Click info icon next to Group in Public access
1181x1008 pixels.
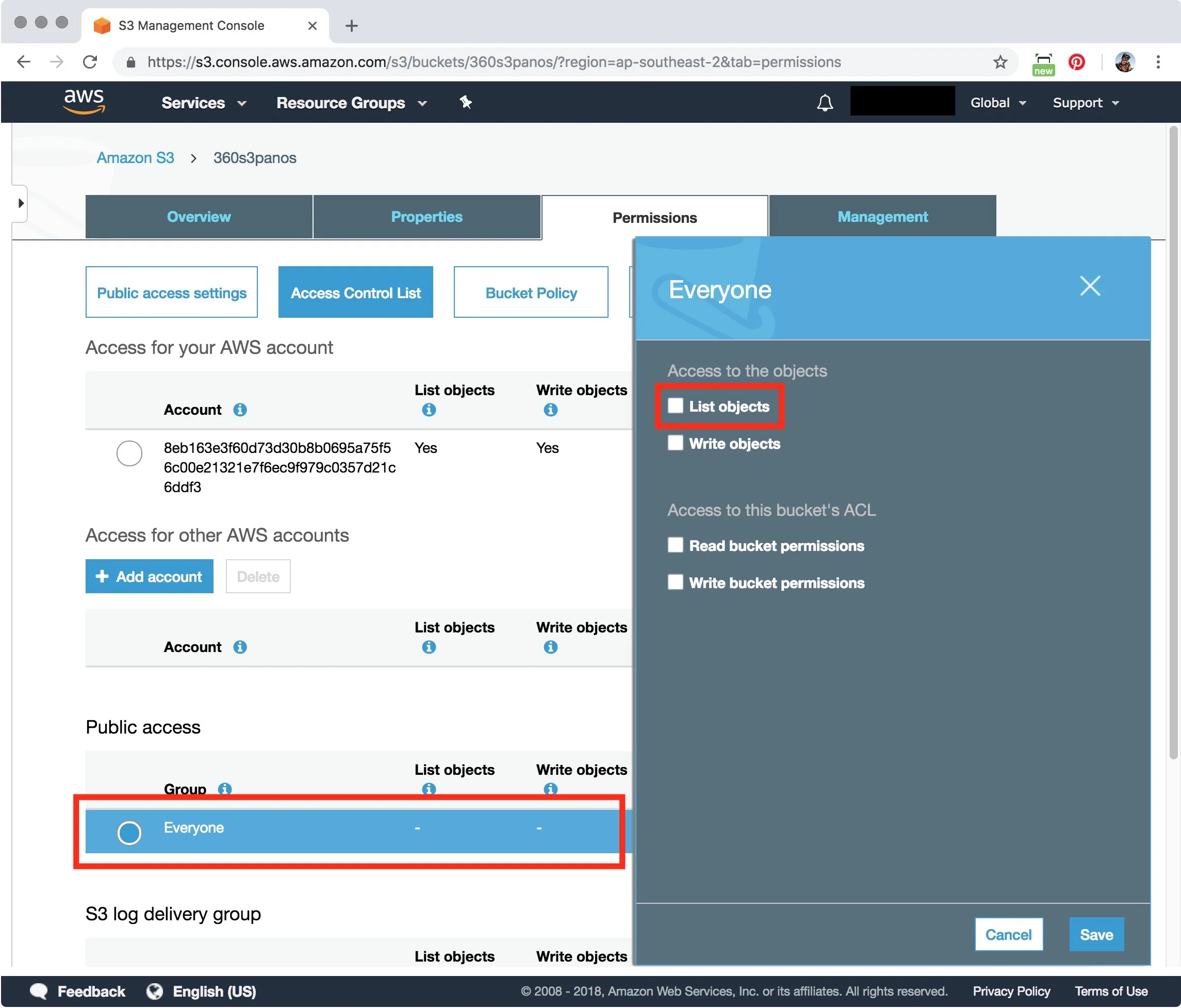[x=224, y=788]
